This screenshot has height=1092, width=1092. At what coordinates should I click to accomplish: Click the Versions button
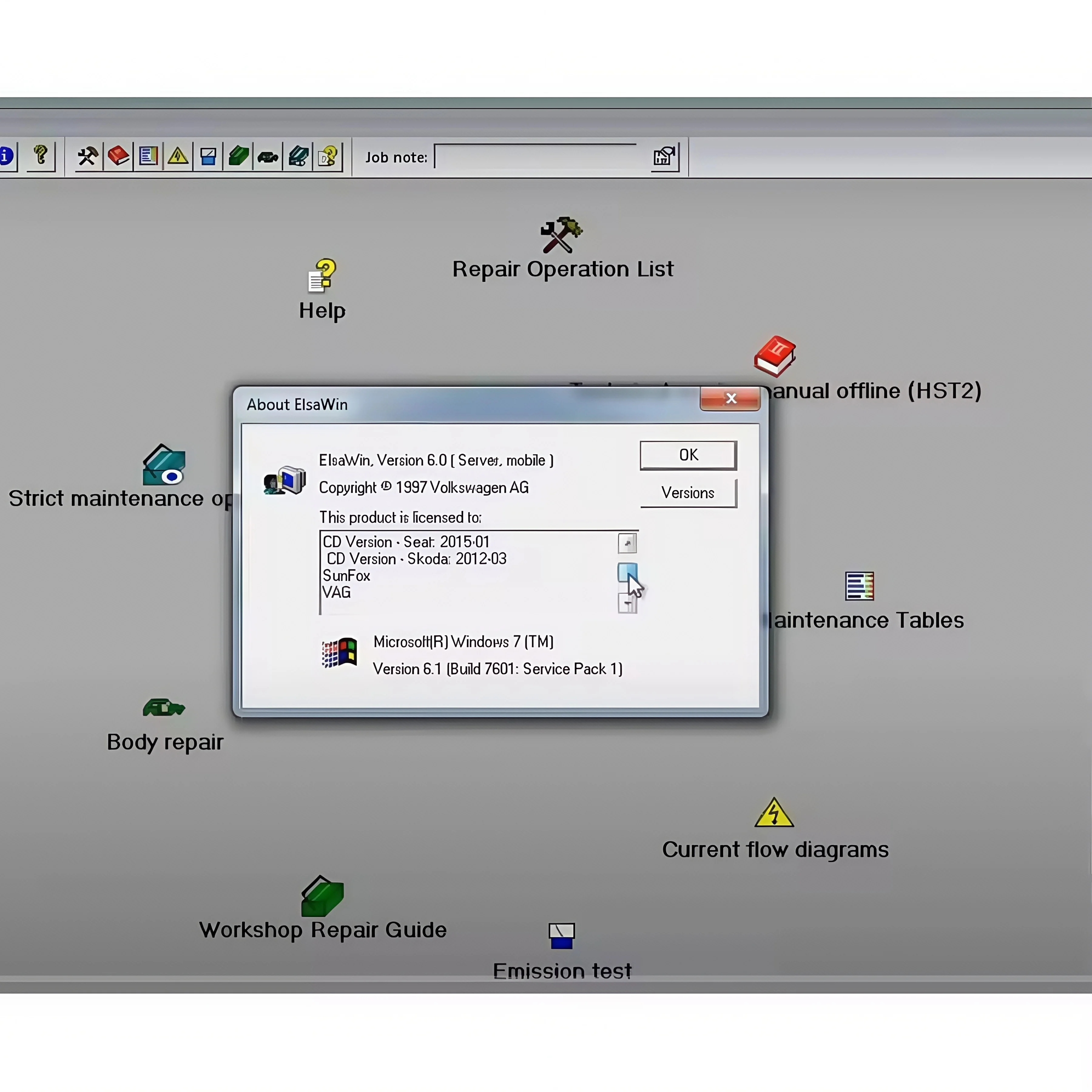688,493
